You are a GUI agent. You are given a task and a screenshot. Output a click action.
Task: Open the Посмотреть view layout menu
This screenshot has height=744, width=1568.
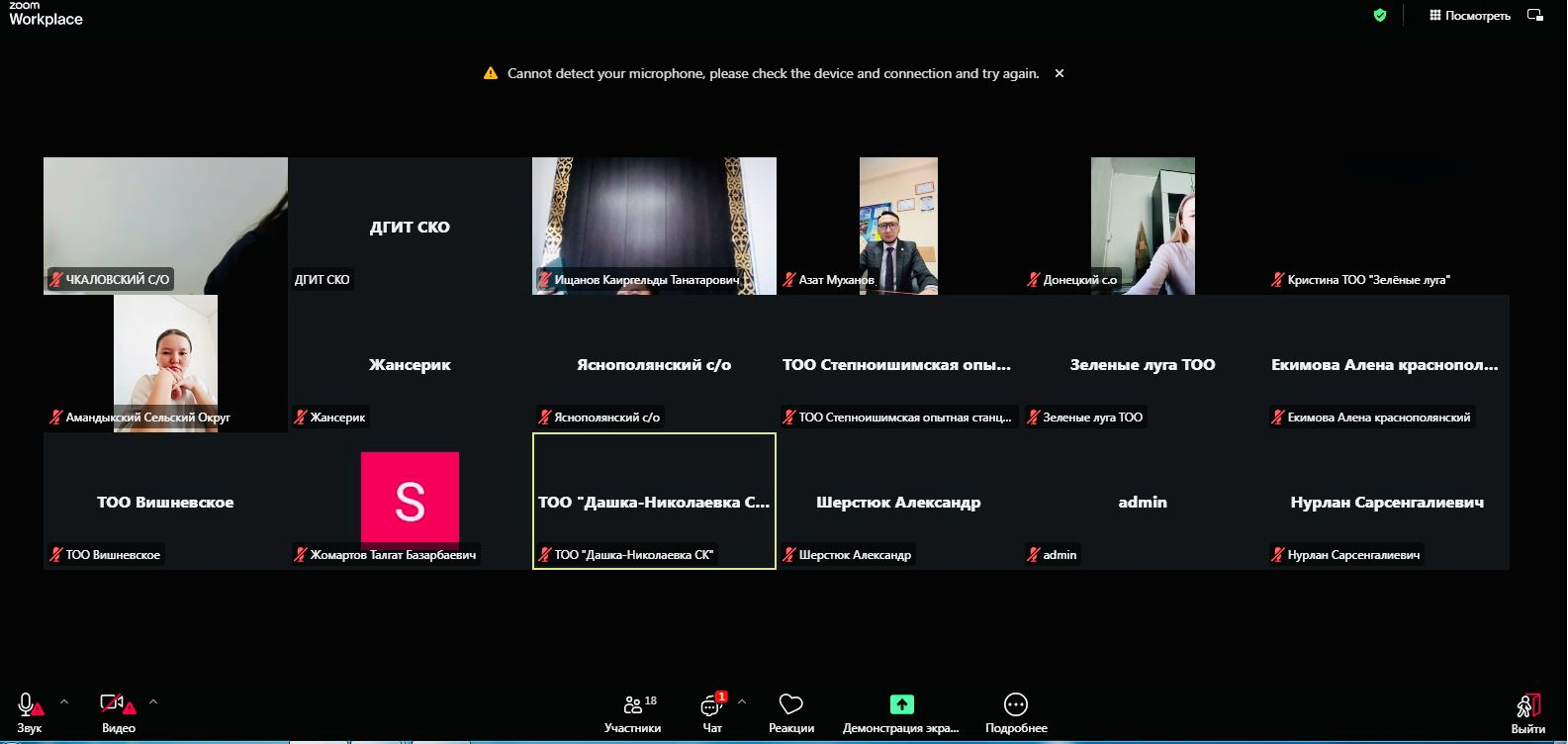tap(1469, 15)
